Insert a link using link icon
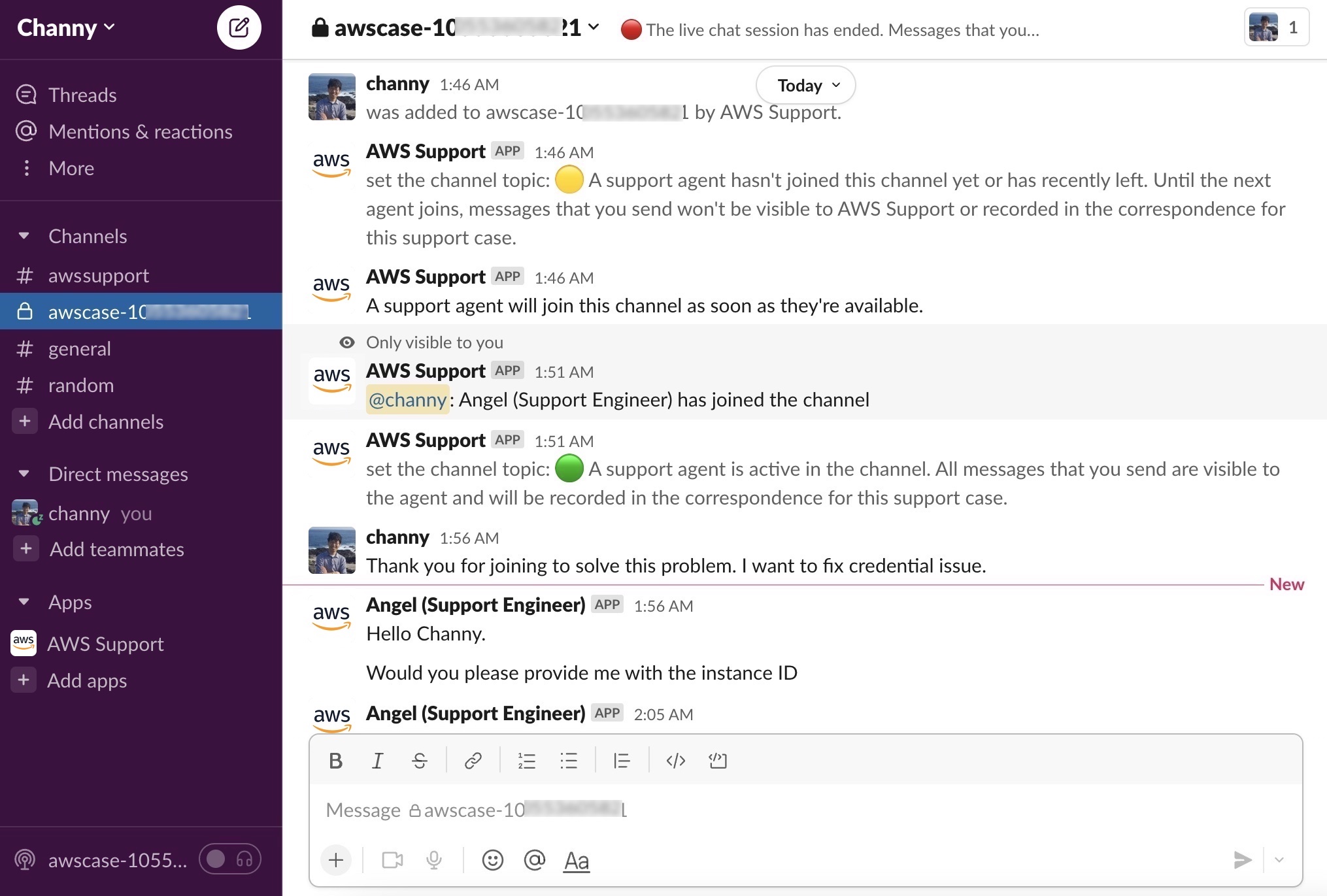The height and width of the screenshot is (896, 1327). [473, 761]
